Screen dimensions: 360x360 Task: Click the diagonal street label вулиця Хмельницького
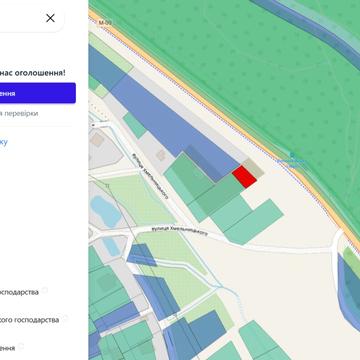(149, 175)
